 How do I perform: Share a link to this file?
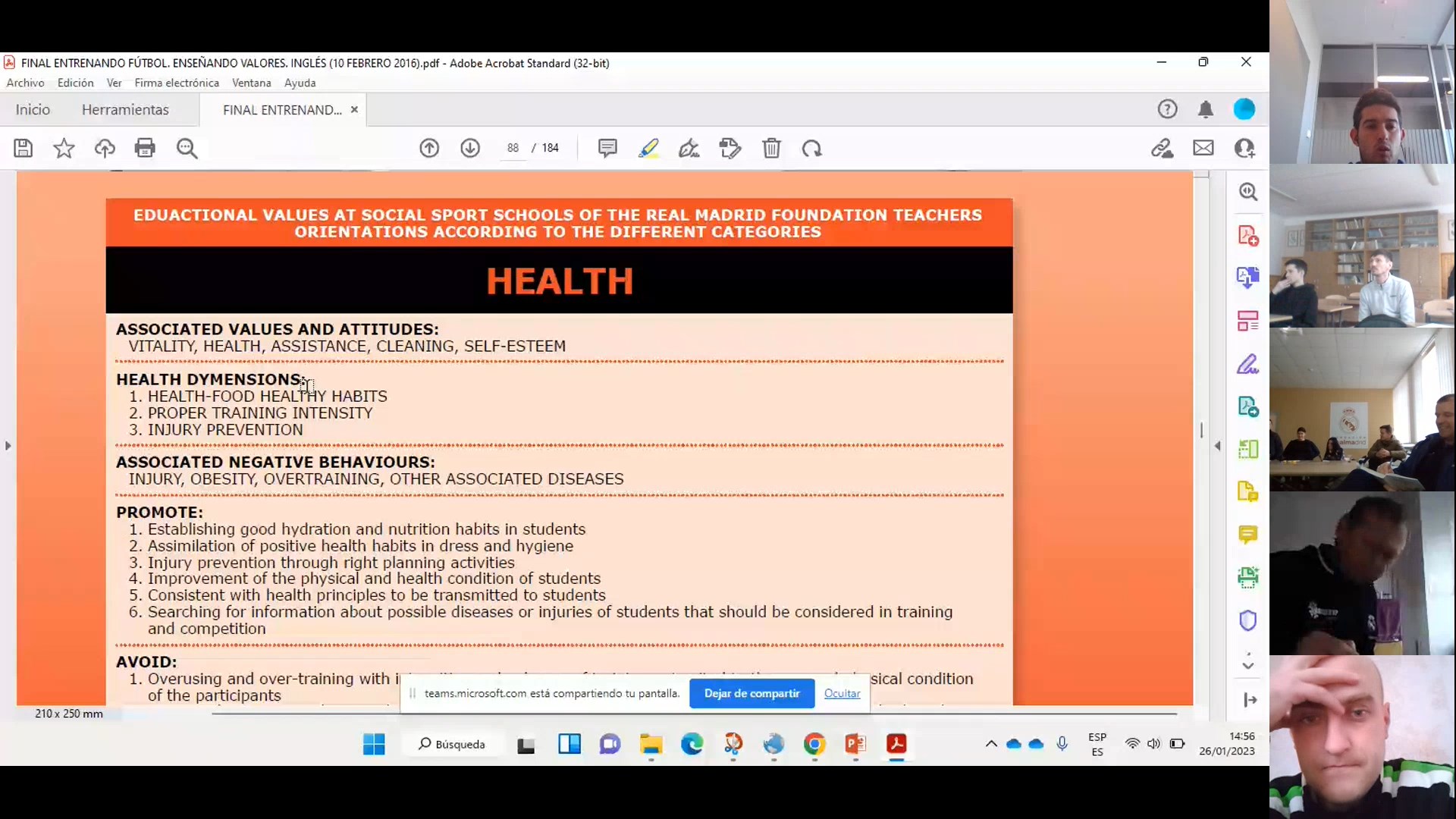point(1163,148)
